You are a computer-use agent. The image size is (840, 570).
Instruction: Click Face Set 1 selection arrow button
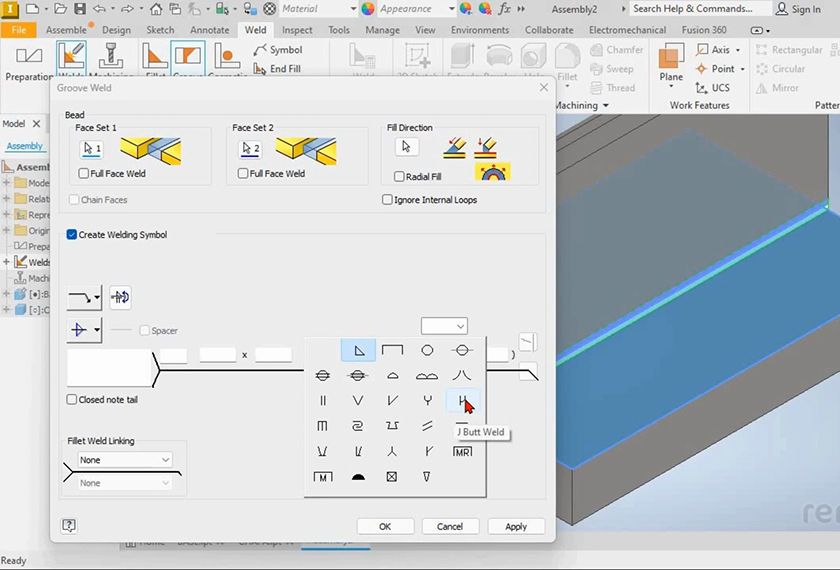[x=91, y=149]
